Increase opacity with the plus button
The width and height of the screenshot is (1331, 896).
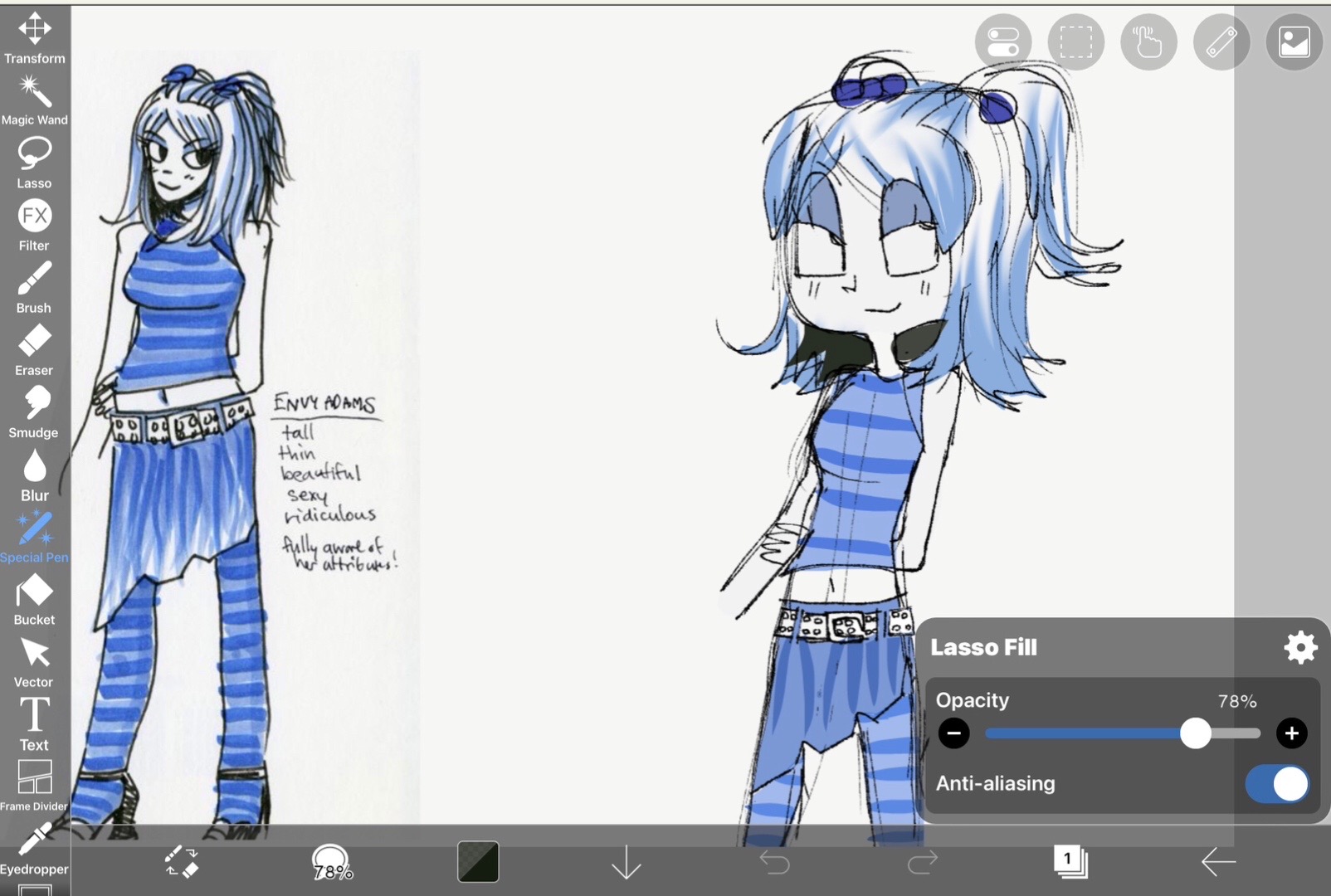(1291, 733)
